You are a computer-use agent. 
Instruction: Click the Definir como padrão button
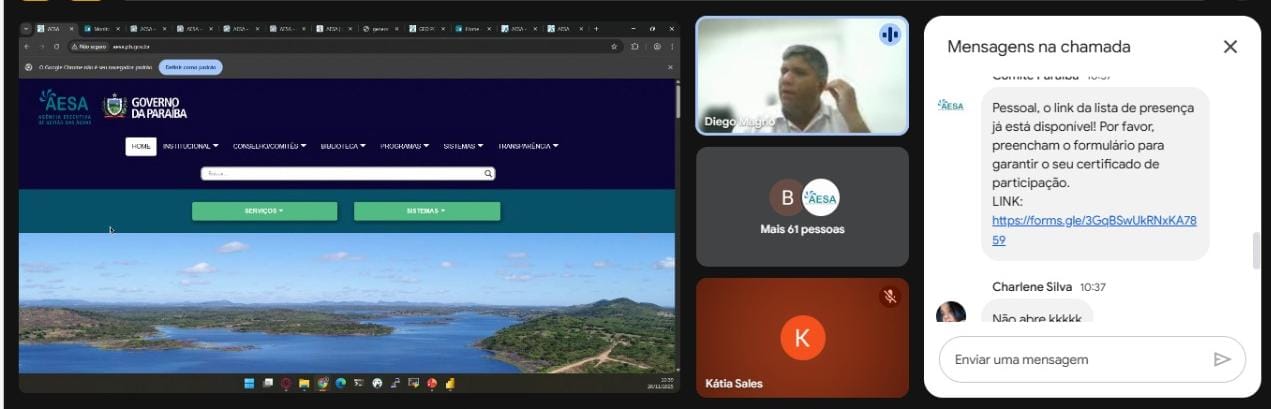(190, 67)
